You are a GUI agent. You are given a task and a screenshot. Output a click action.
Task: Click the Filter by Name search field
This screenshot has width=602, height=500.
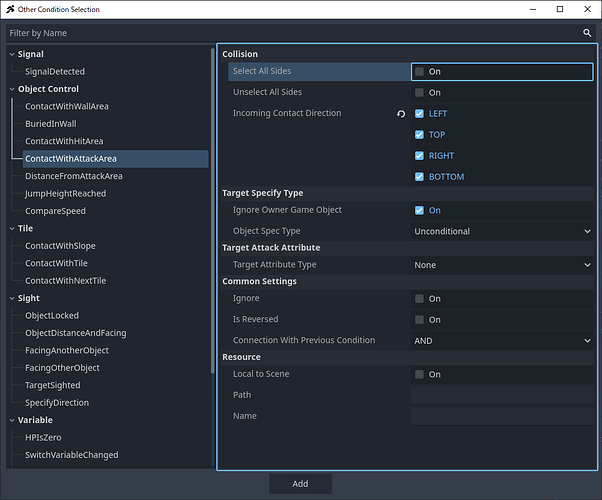290,32
